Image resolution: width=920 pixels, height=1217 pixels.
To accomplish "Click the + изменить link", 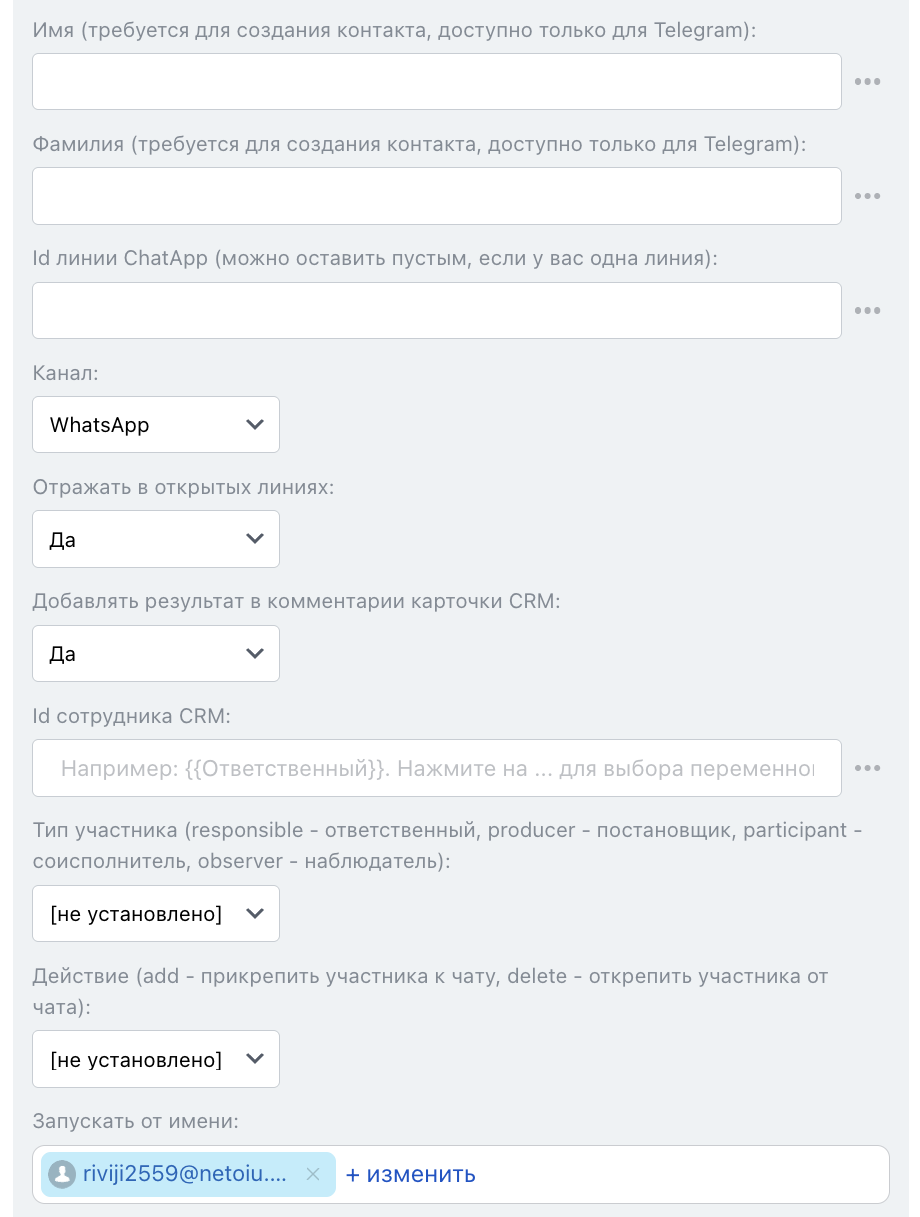I will tap(410, 1174).
